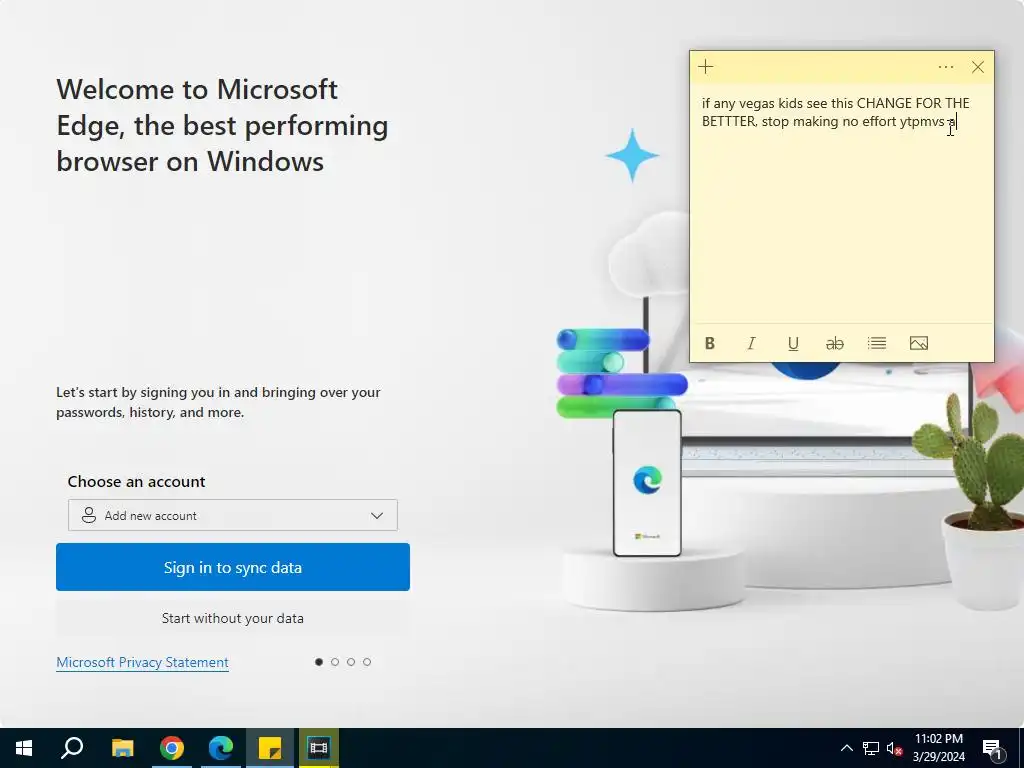Click Sign in to sync data
This screenshot has width=1024, height=768.
tap(232, 567)
